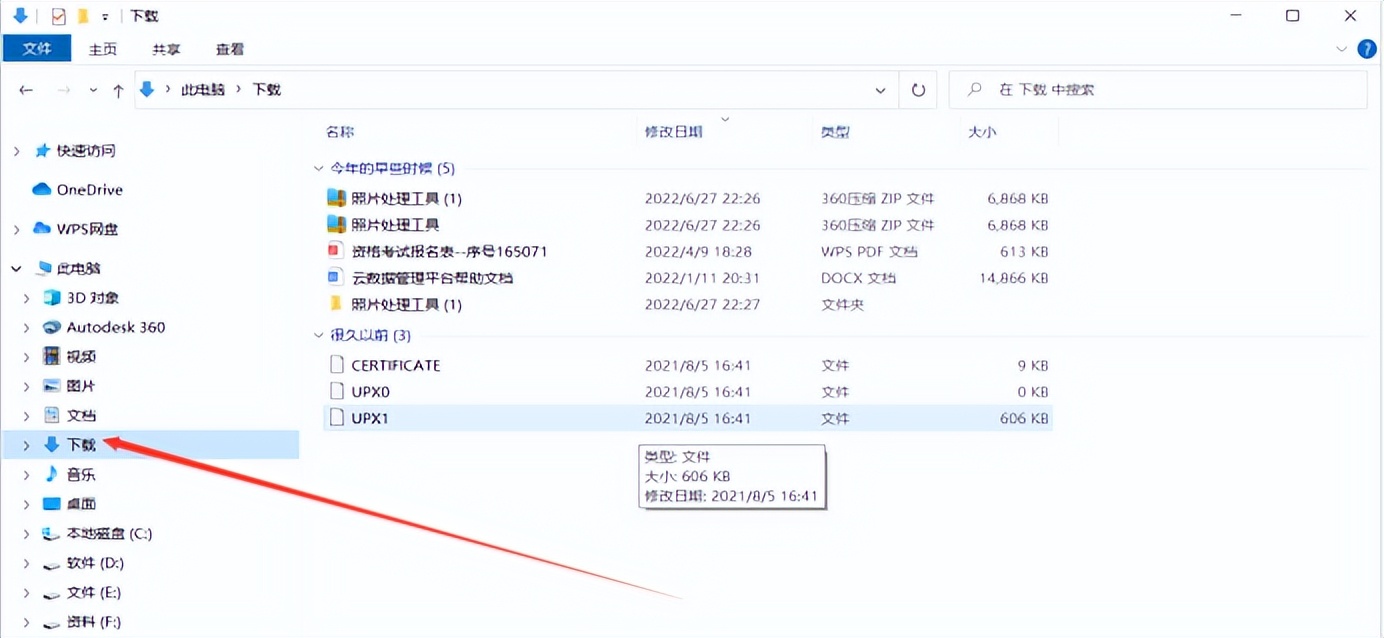Open the 音乐 folder in sidebar
The image size is (1384, 638).
[80, 474]
